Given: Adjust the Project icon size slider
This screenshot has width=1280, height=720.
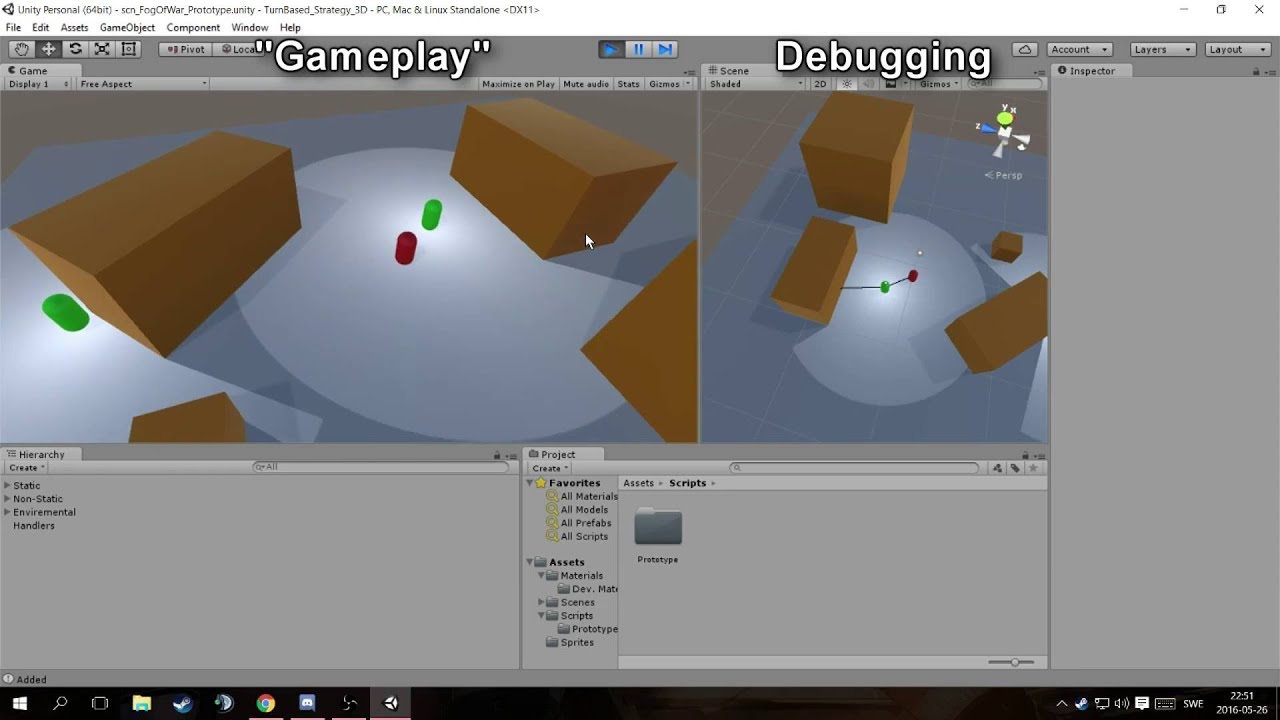Looking at the screenshot, I should pyautogui.click(x=1013, y=662).
